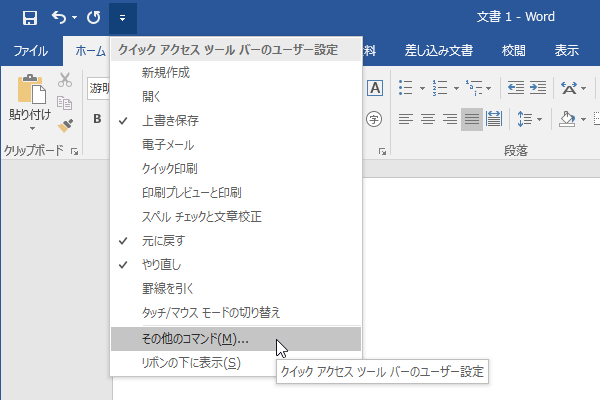
Task: Click the Undo arrow icon
Action: click(59, 18)
